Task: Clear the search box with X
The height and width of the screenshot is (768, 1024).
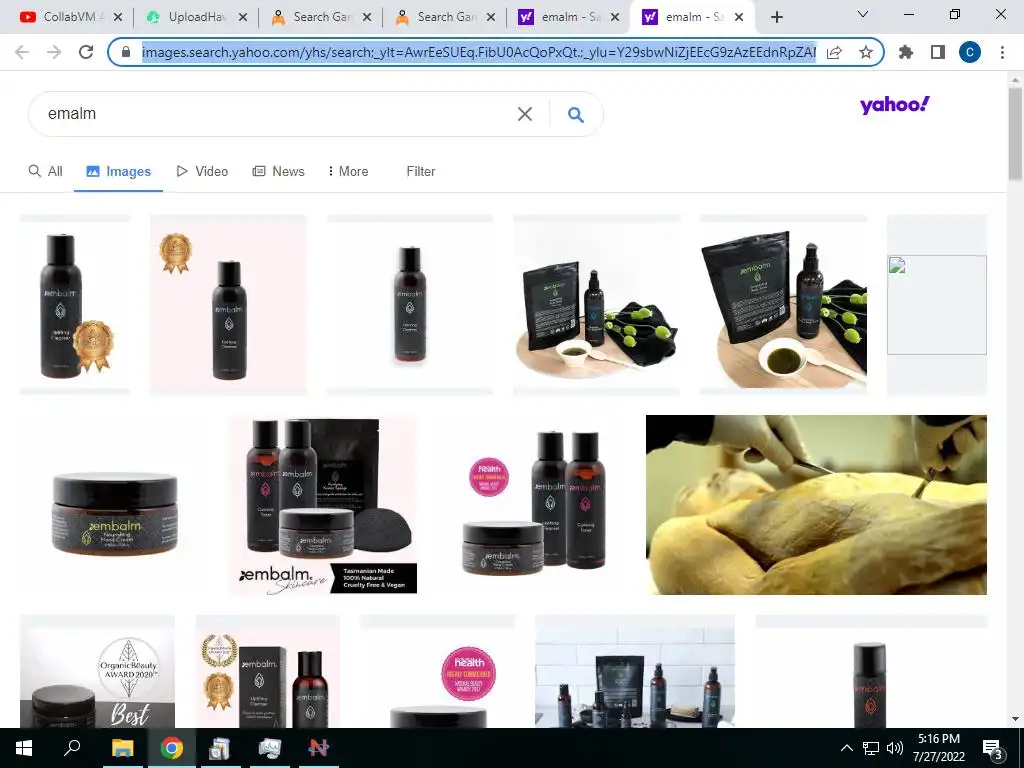Action: point(524,114)
